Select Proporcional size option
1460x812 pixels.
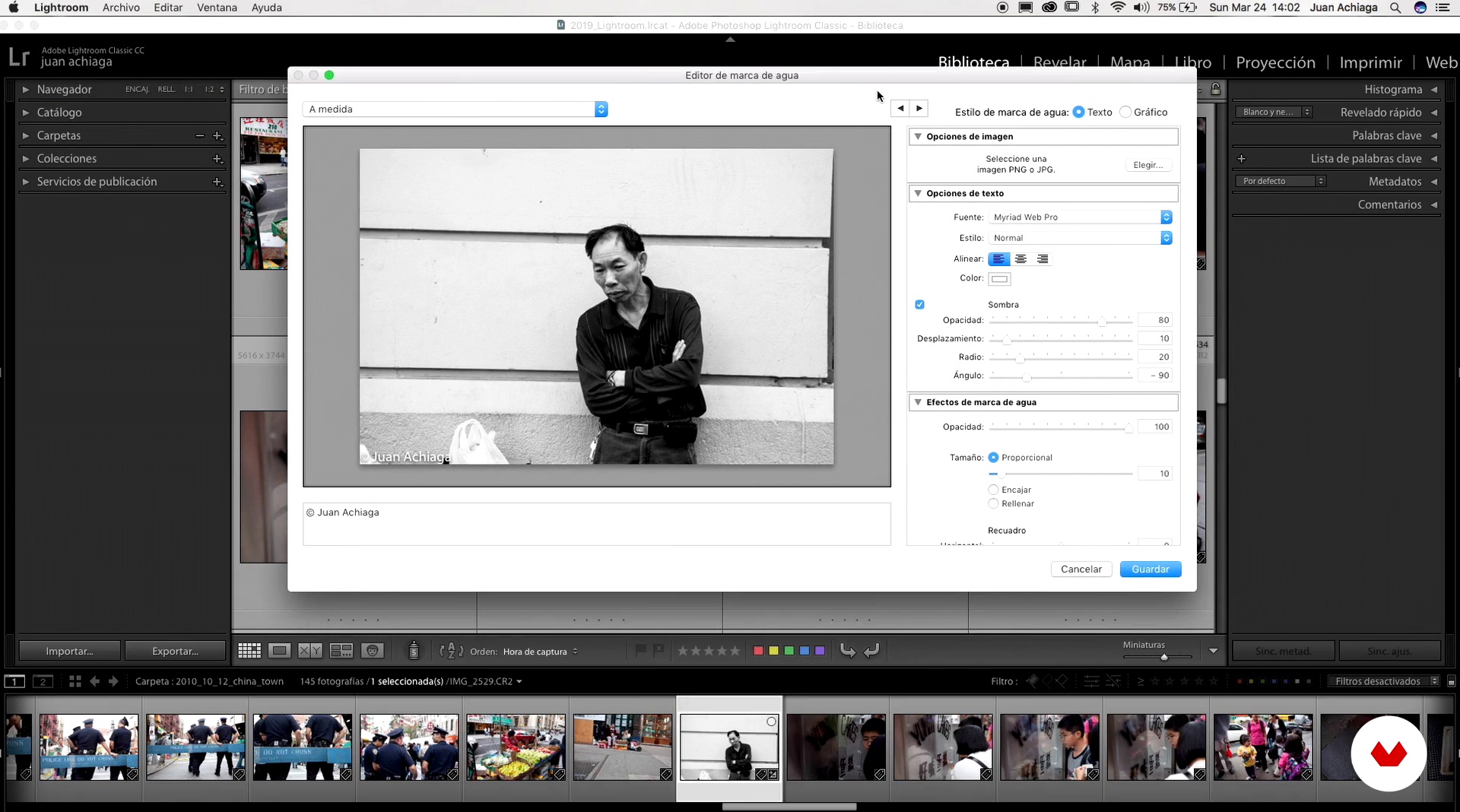point(993,458)
